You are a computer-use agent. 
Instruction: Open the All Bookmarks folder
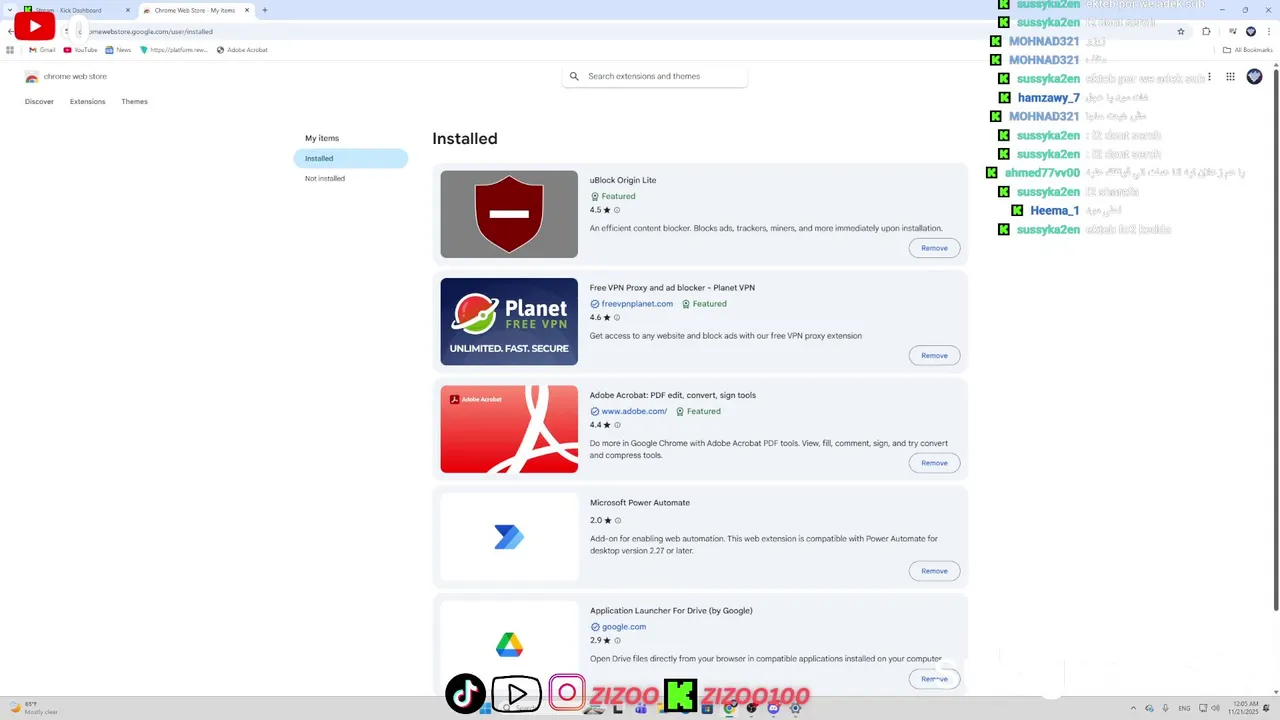point(1248,49)
